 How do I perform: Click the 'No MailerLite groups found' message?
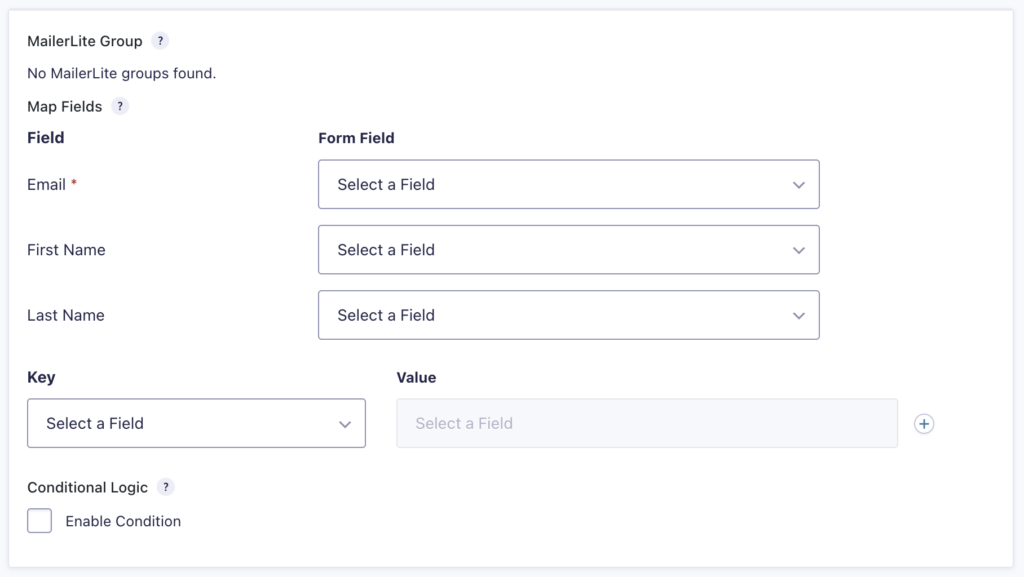(x=120, y=73)
